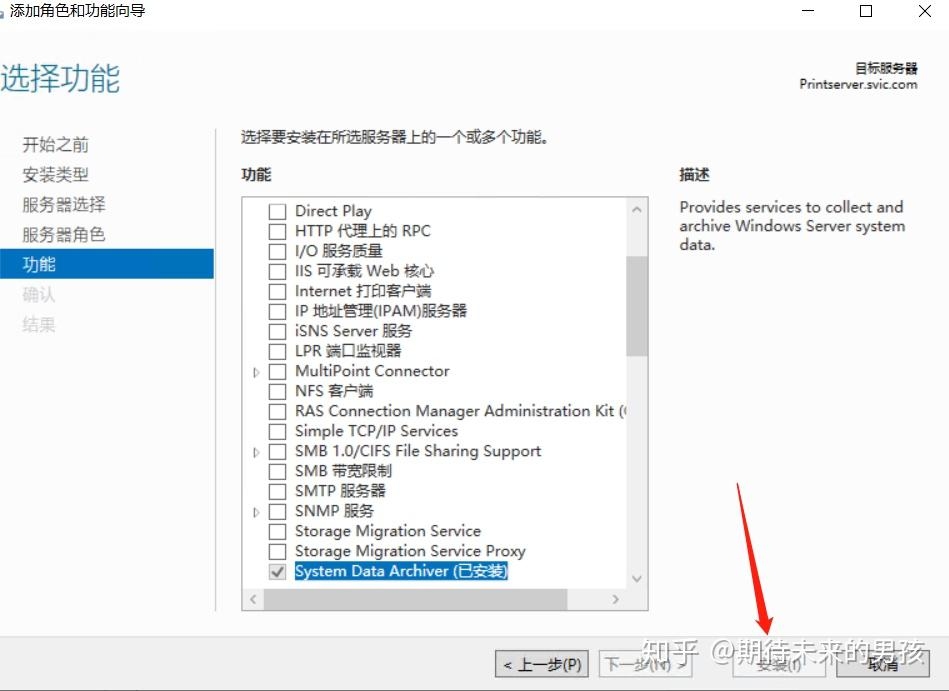Enable the IP 地址管理(IPAM)服务器 feature
The height and width of the screenshot is (691, 949).
(x=277, y=311)
